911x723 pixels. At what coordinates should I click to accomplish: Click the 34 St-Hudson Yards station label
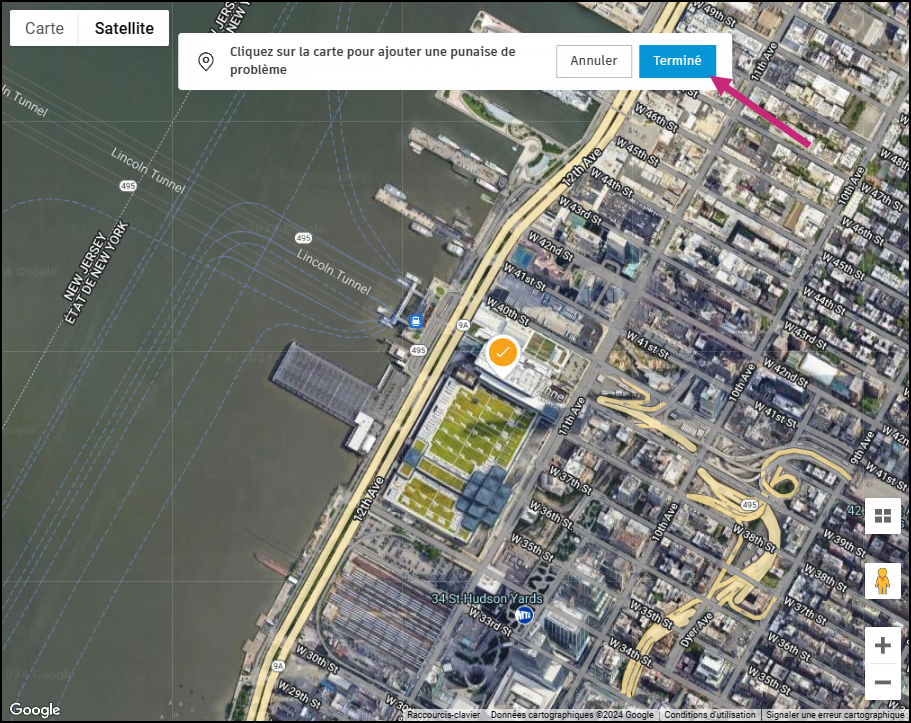(x=487, y=598)
